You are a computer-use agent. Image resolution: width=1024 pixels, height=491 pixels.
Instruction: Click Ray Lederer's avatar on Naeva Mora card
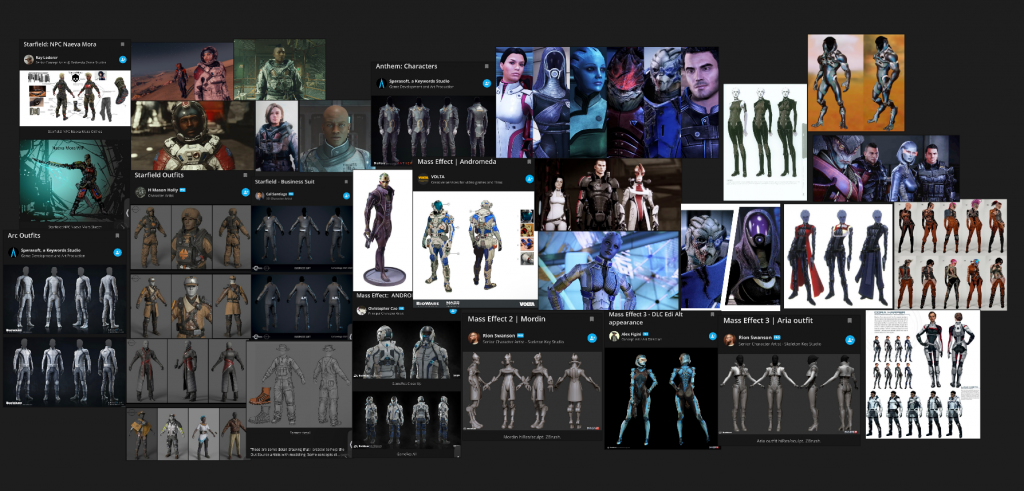[29, 59]
